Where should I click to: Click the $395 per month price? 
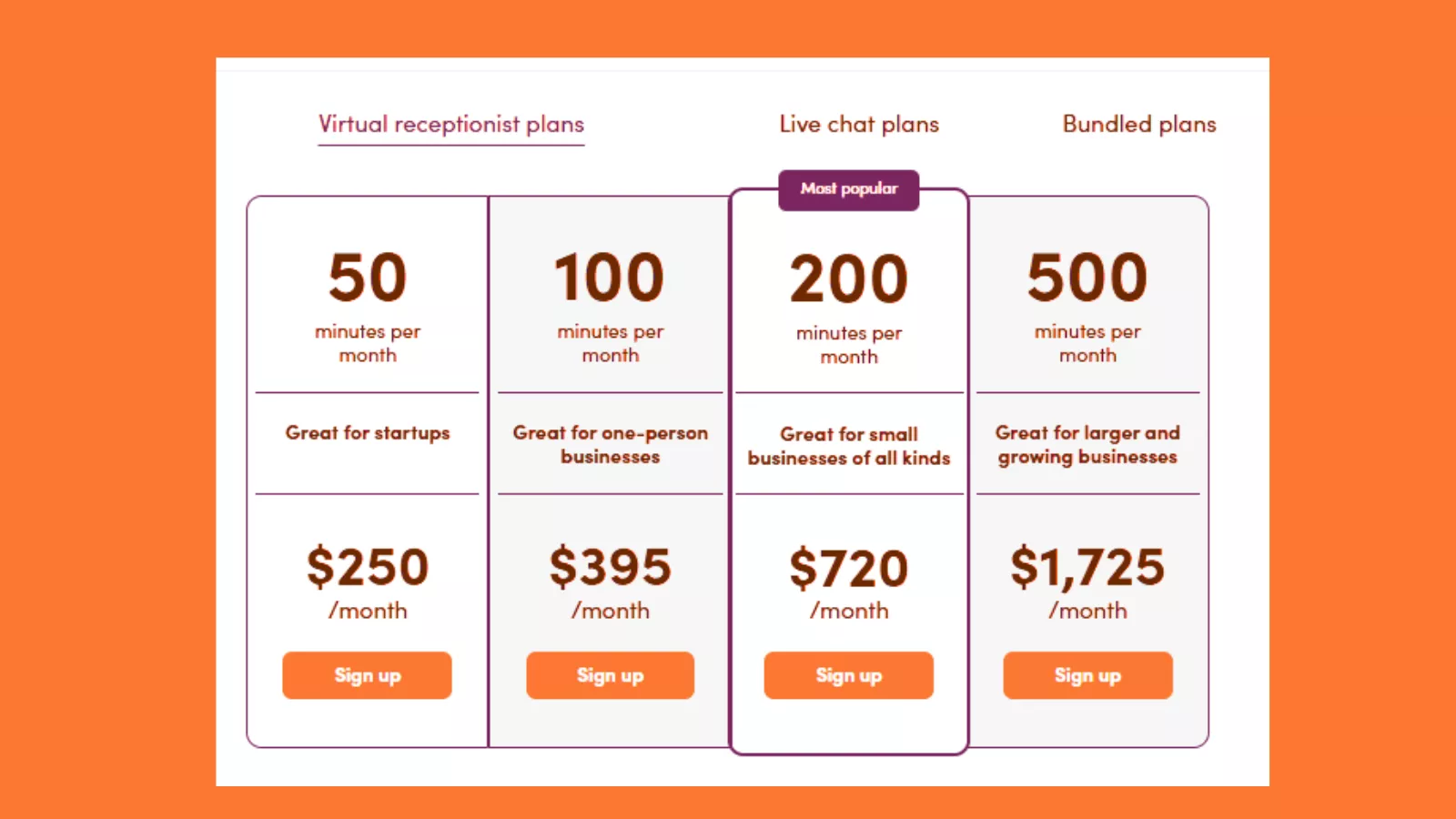[x=610, y=566]
